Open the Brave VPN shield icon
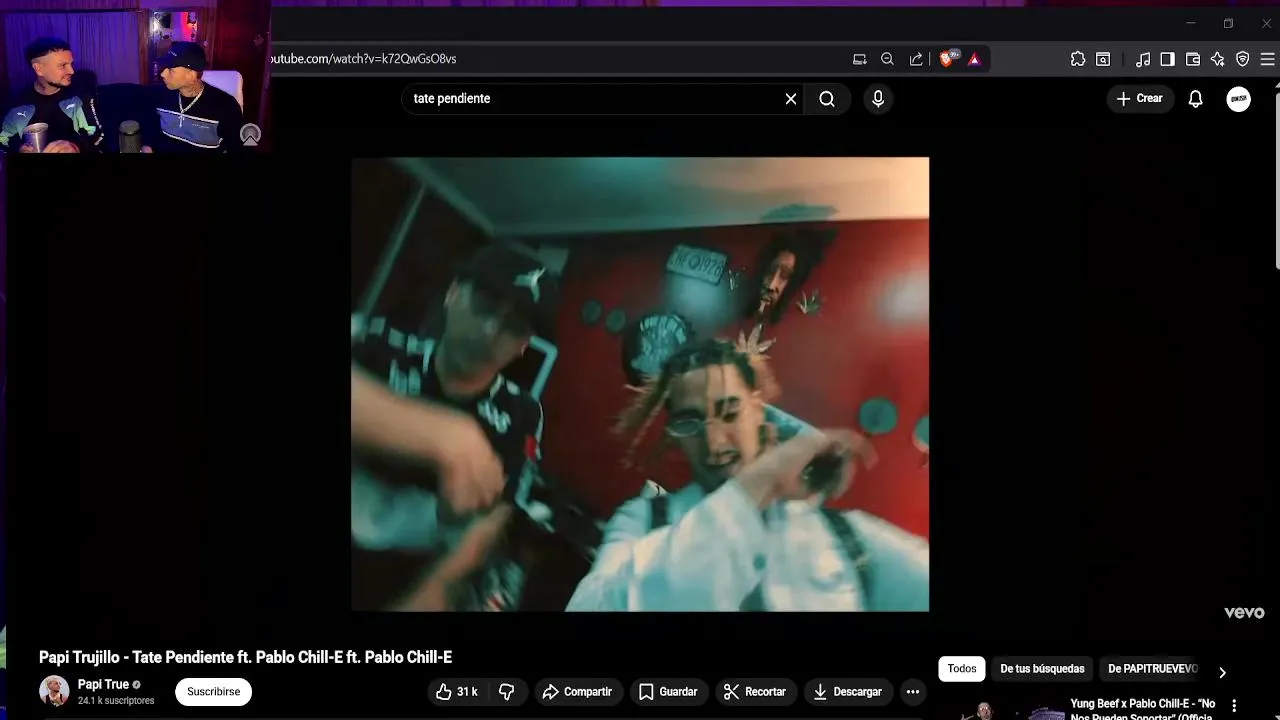This screenshot has width=1280, height=720. click(1242, 59)
